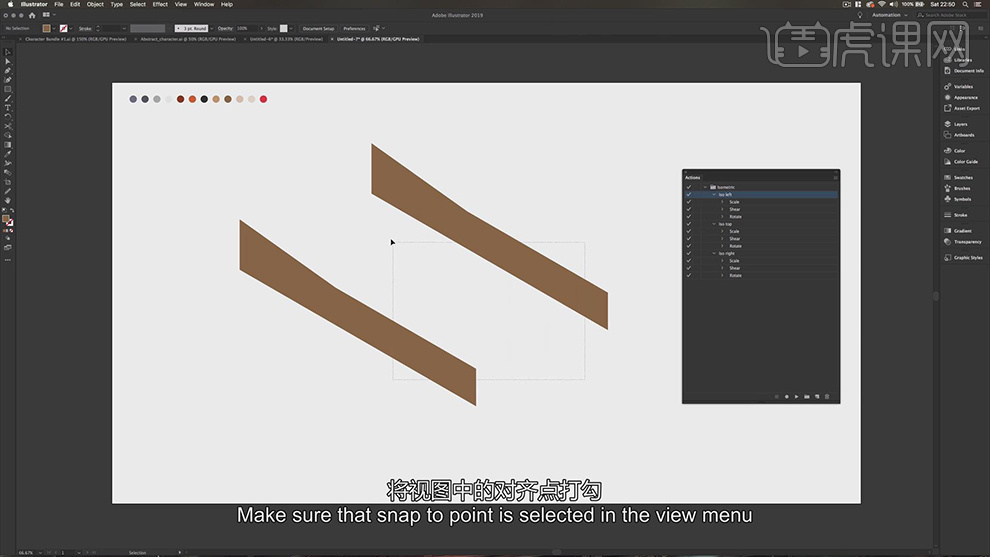This screenshot has width=990, height=557.
Task: Click the Preferences button
Action: pyautogui.click(x=354, y=28)
